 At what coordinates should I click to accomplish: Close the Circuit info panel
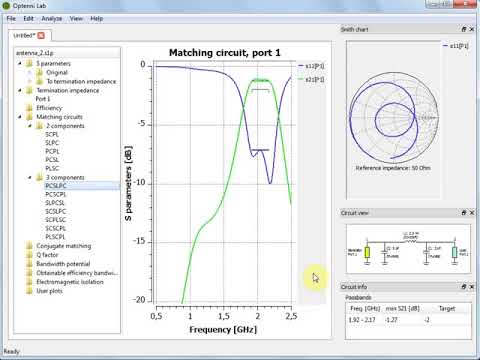pos(472,287)
